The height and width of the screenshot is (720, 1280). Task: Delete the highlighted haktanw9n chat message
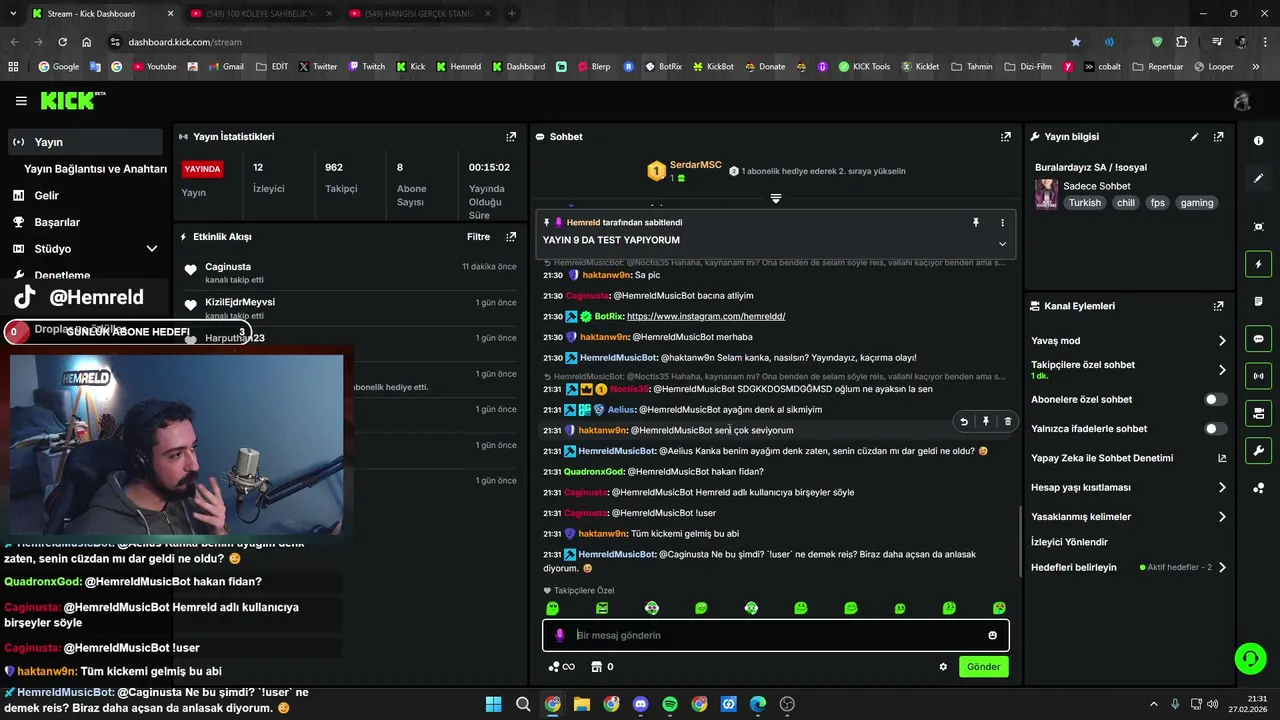1007,422
